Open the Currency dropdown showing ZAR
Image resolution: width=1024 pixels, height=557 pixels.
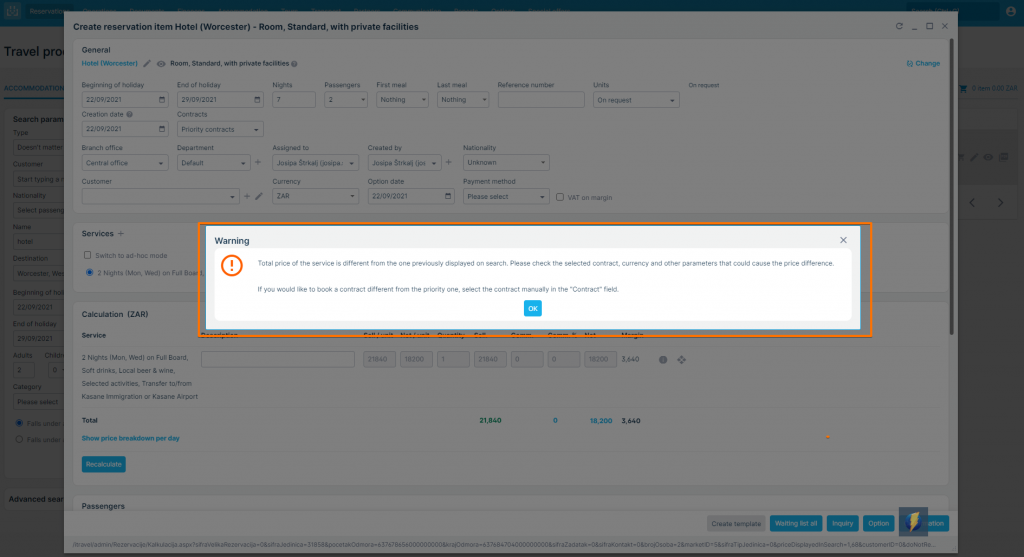314,197
